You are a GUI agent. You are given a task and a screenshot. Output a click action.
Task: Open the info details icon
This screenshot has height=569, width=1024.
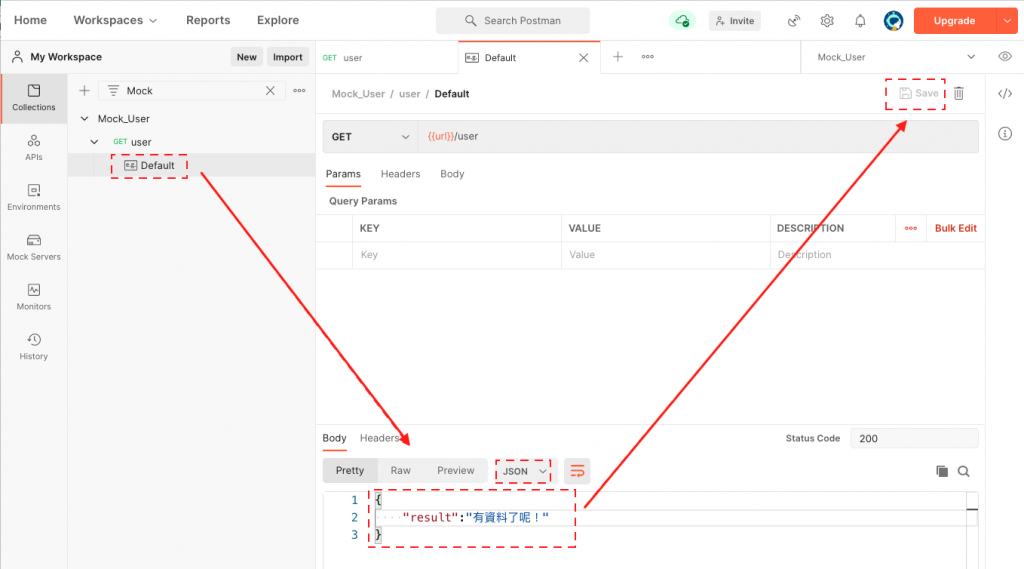point(1005,134)
